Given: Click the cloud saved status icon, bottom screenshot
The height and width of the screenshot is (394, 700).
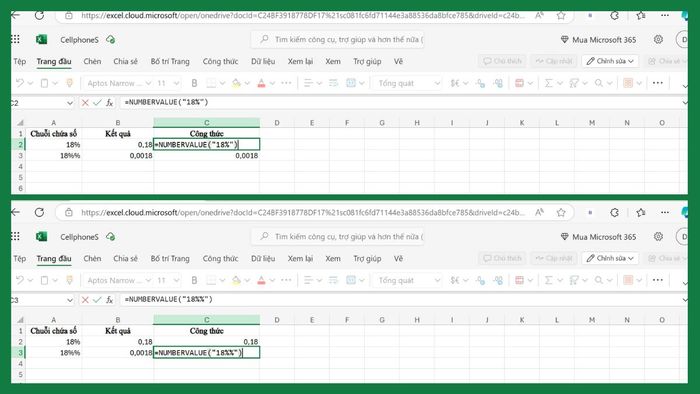Looking at the screenshot, I should [x=111, y=236].
